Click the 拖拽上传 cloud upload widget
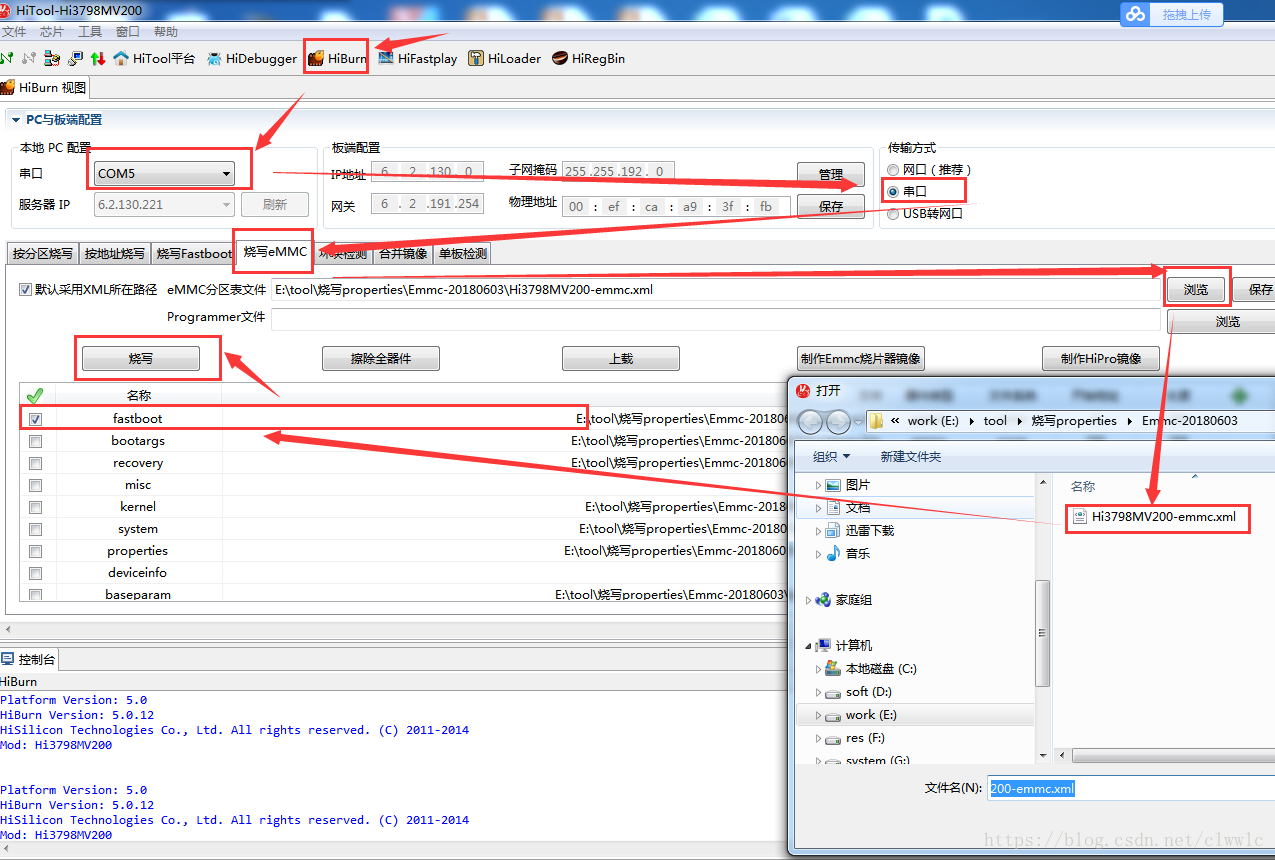Viewport: 1275px width, 860px height. point(1172,14)
